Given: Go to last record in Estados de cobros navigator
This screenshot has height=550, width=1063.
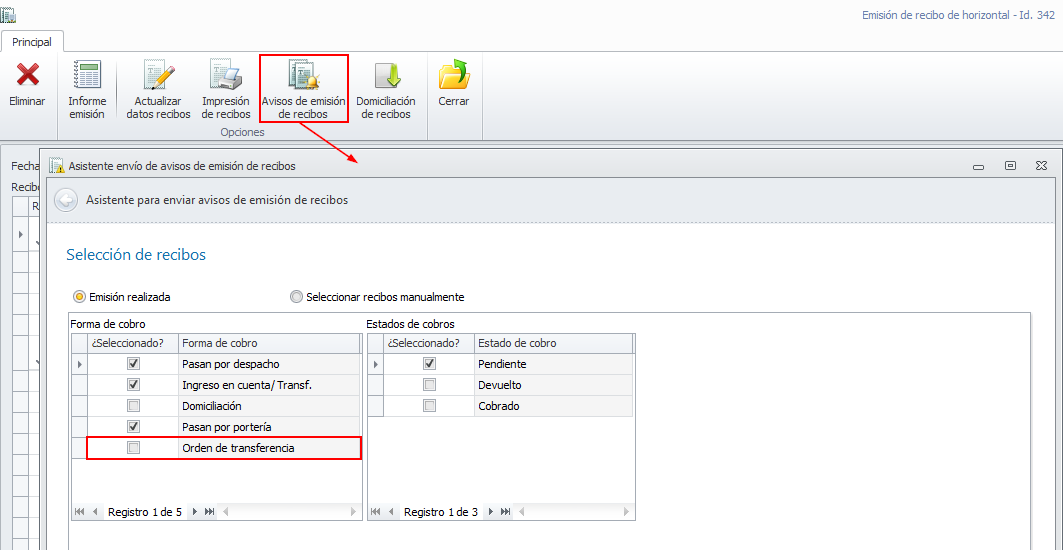Looking at the screenshot, I should coord(506,511).
